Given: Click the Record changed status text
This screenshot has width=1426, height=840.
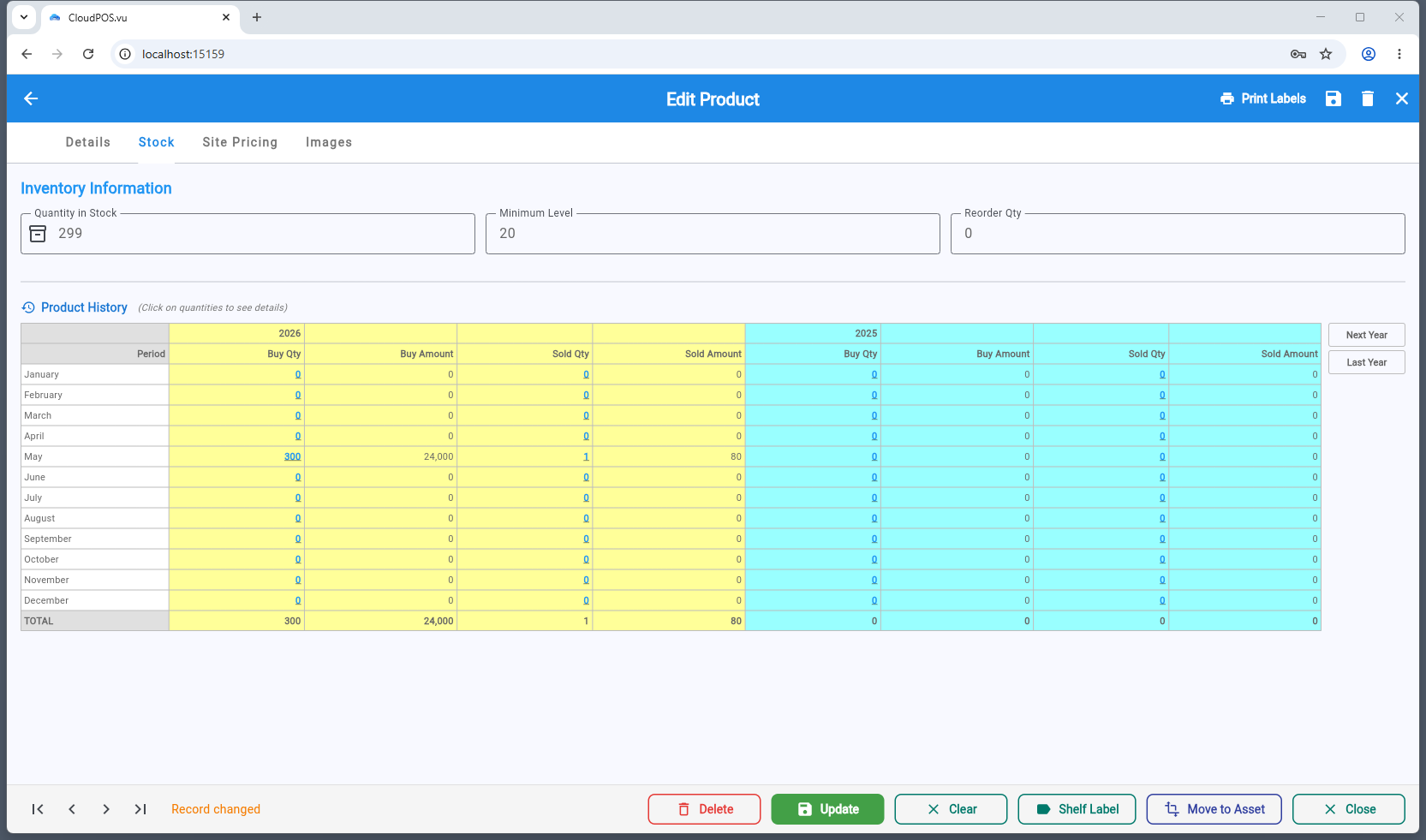Looking at the screenshot, I should coord(216,809).
